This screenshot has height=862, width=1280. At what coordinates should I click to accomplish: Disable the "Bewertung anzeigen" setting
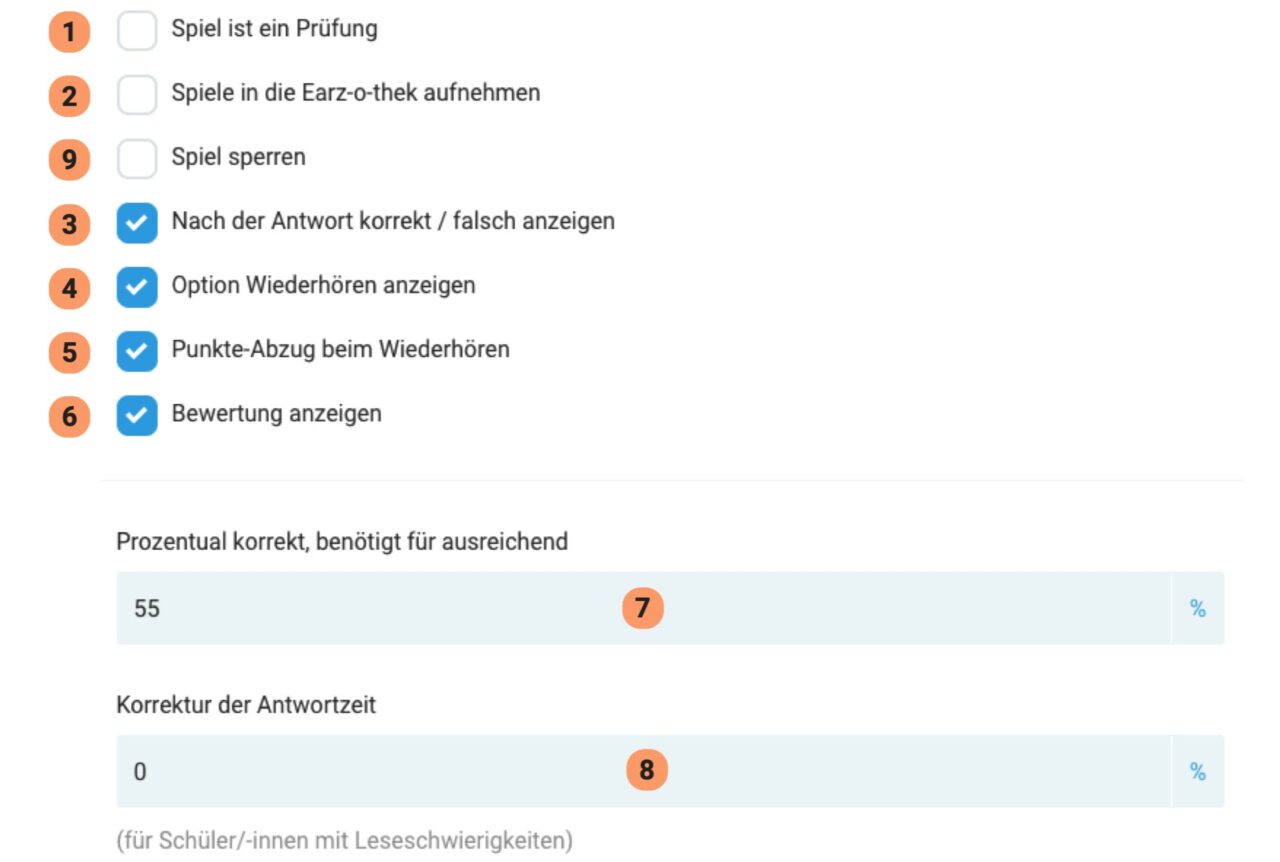[137, 415]
